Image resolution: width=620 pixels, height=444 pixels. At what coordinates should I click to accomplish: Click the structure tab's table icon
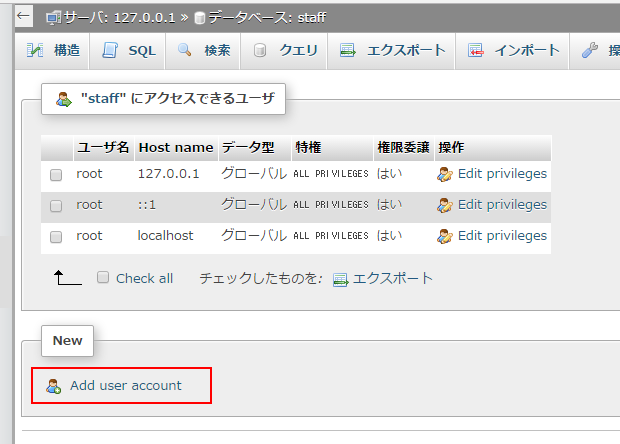coord(35,51)
